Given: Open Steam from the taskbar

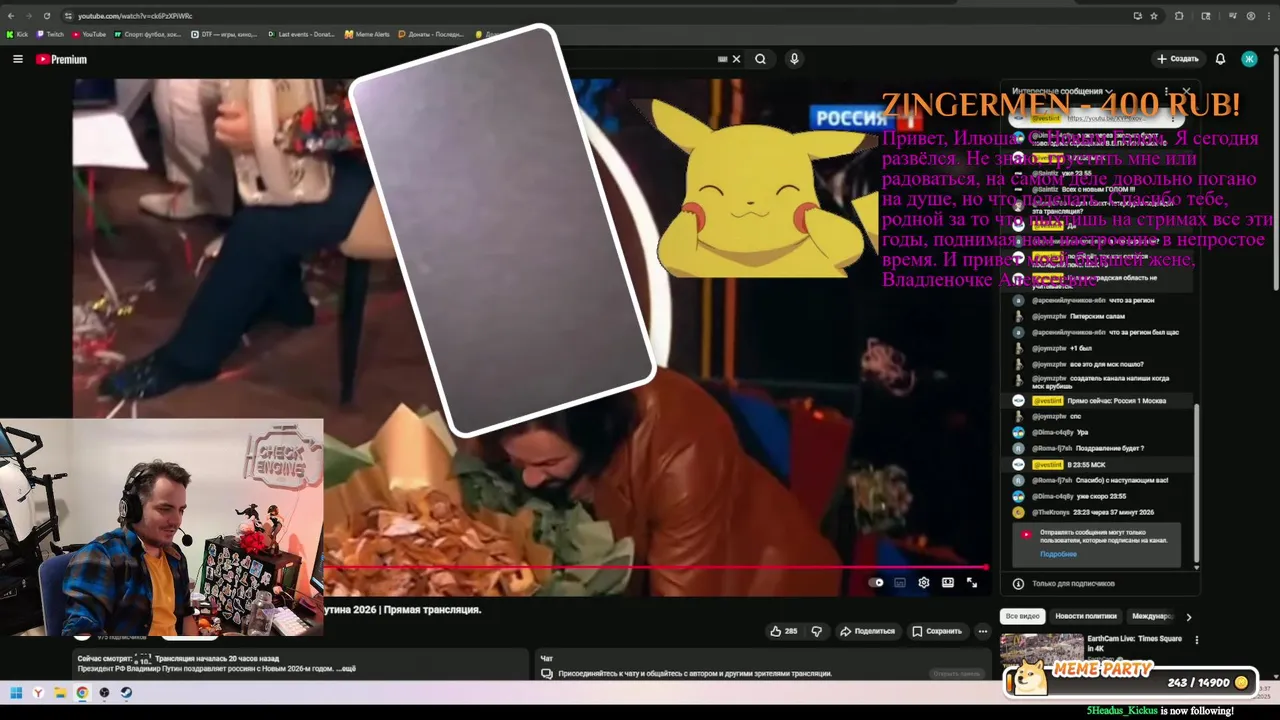Looking at the screenshot, I should tap(126, 692).
